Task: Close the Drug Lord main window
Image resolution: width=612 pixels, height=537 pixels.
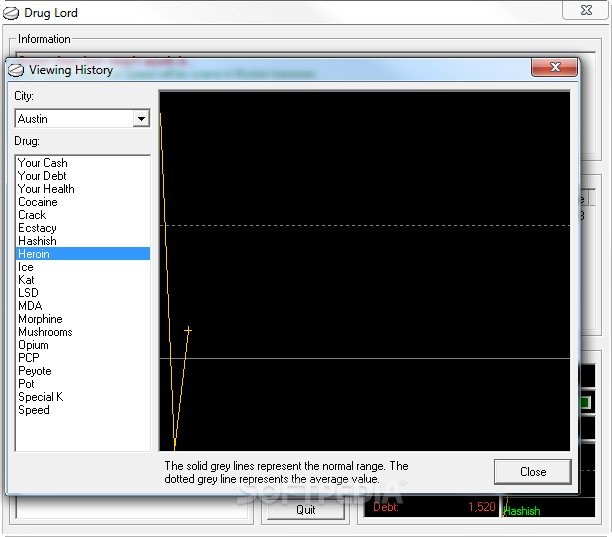Action: 586,10
